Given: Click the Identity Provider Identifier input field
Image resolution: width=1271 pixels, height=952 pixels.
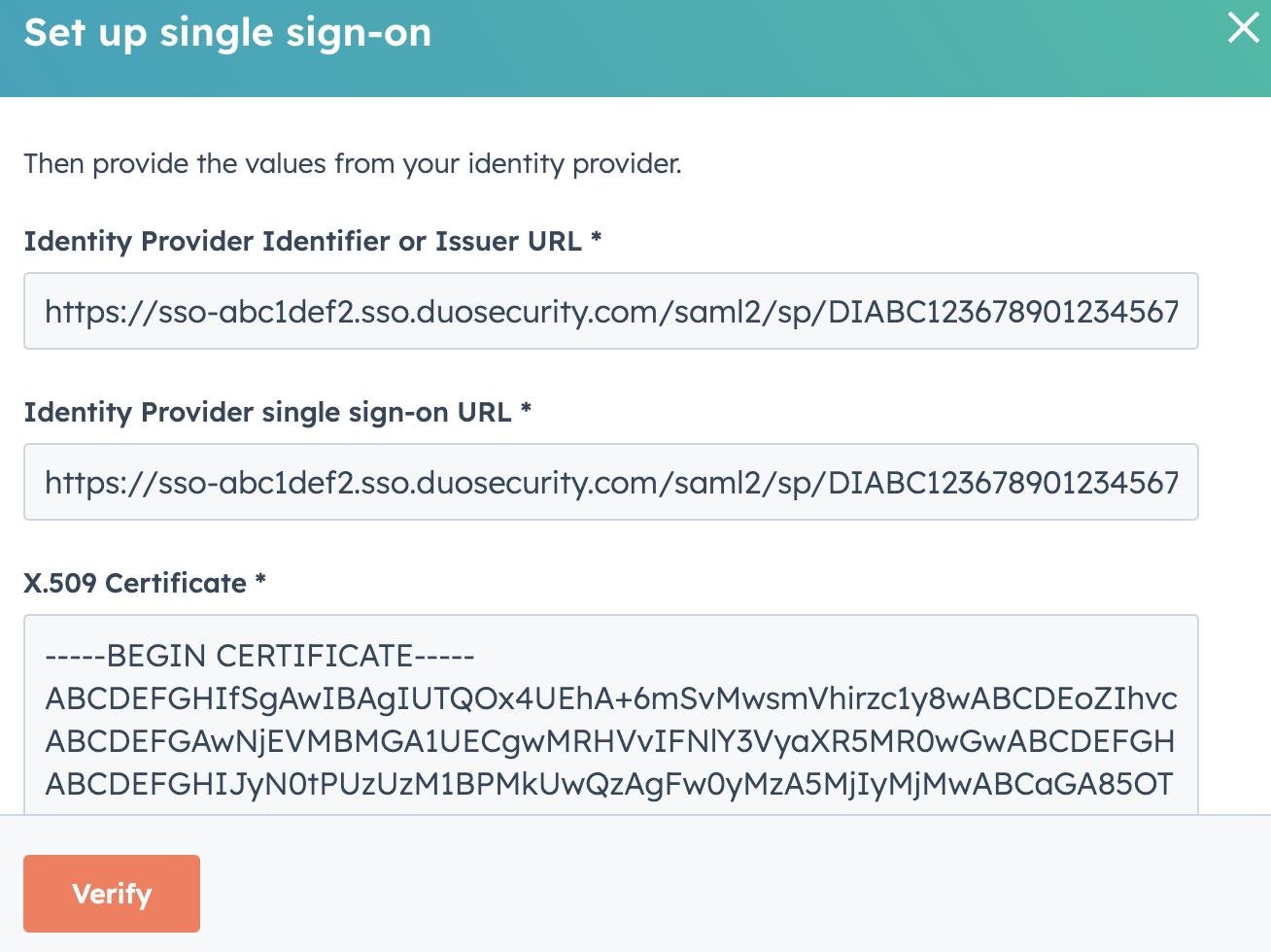Looking at the screenshot, I should pos(610,311).
